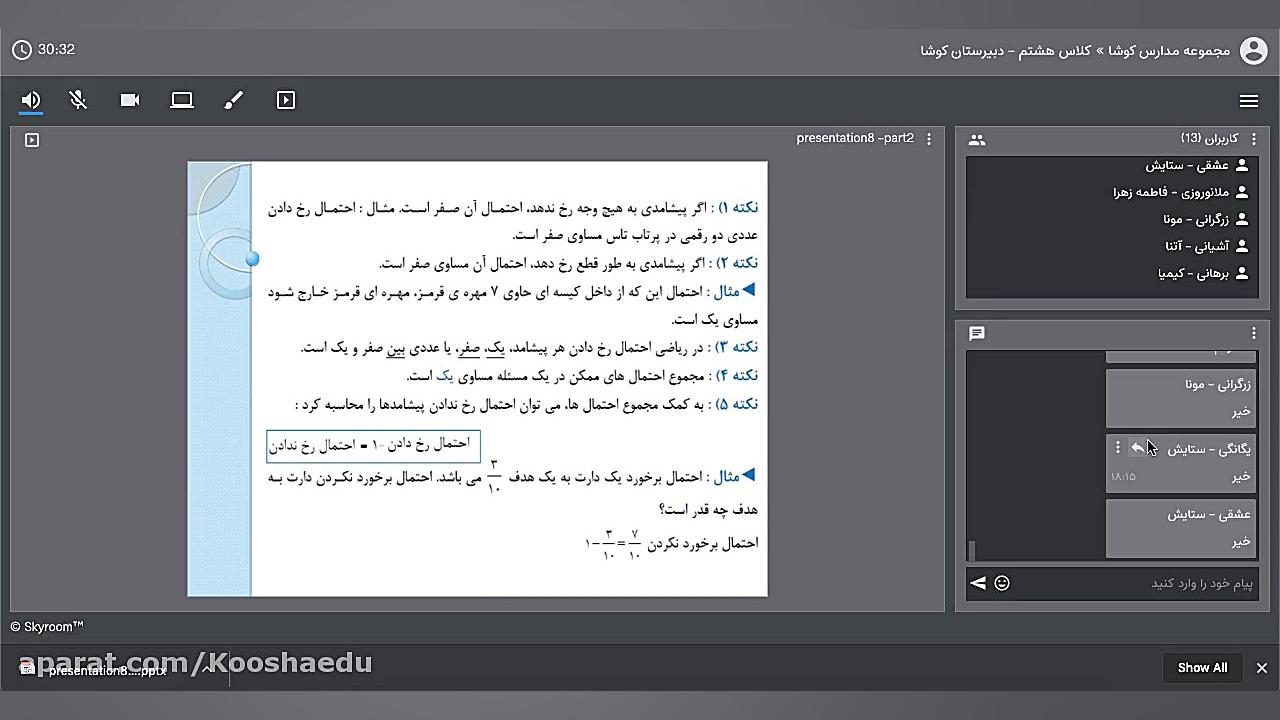The height and width of the screenshot is (720, 1280).
Task: Unmute the microphone
Action: pos(78,100)
